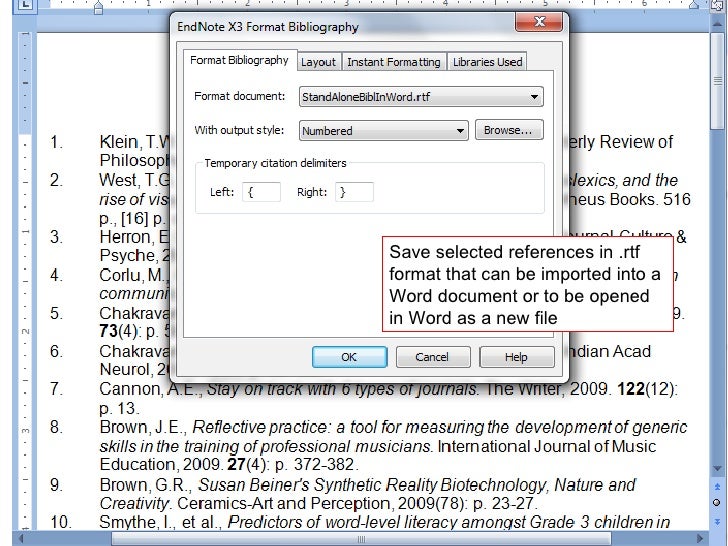Click reference 9 author 'Brown, G.R.'

click(x=145, y=485)
